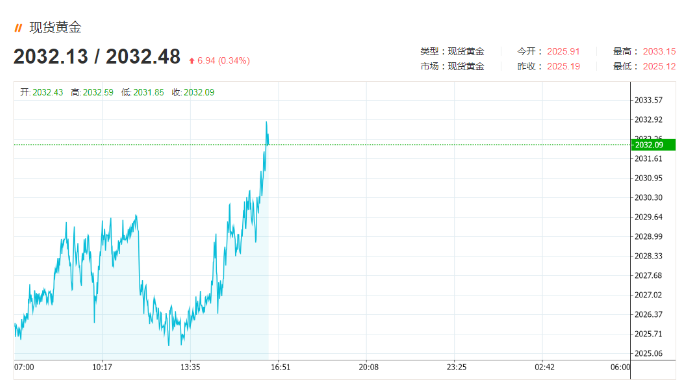Click the 类型：现货黄金 label
The width and height of the screenshot is (690, 390).
(452, 52)
